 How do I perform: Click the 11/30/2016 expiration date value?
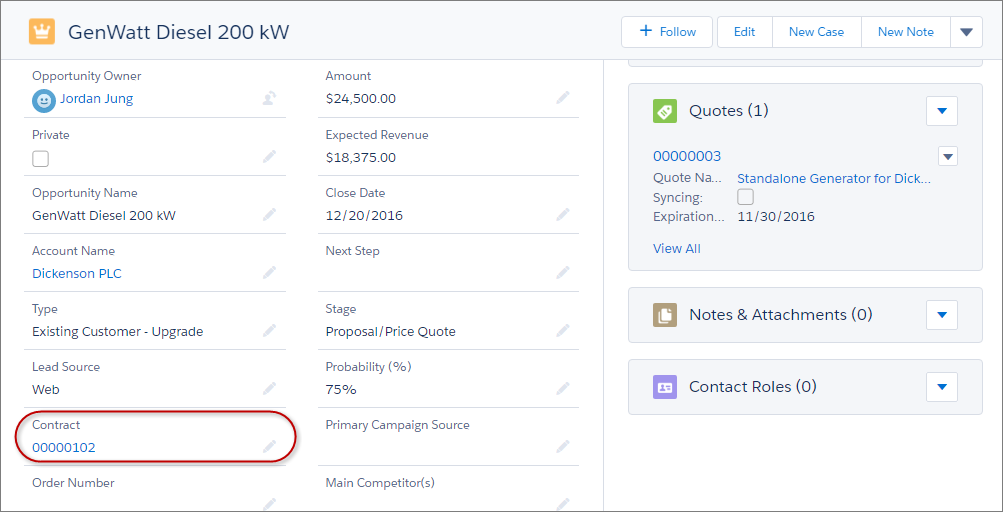(x=776, y=216)
